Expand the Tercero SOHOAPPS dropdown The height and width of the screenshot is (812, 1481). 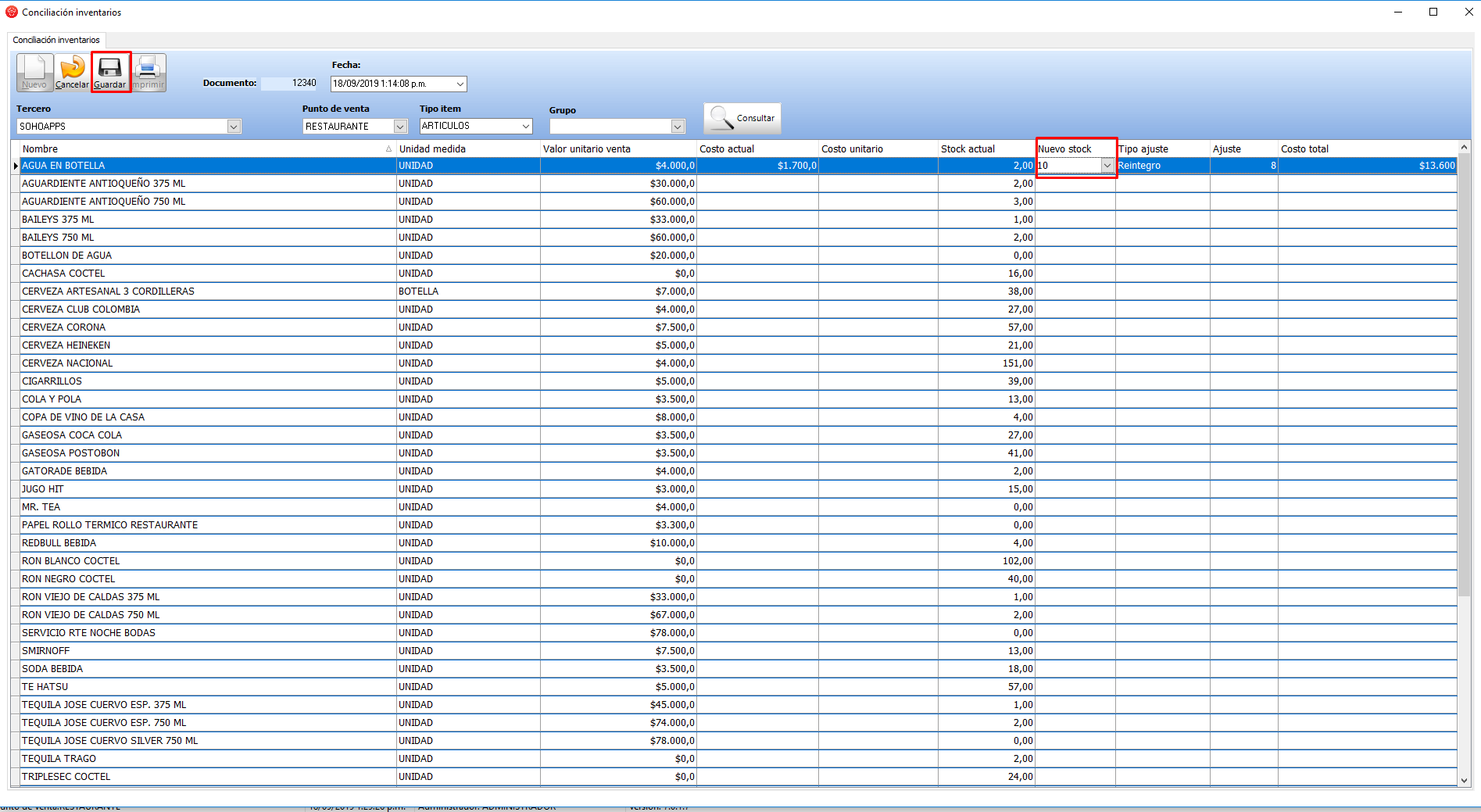click(x=233, y=126)
